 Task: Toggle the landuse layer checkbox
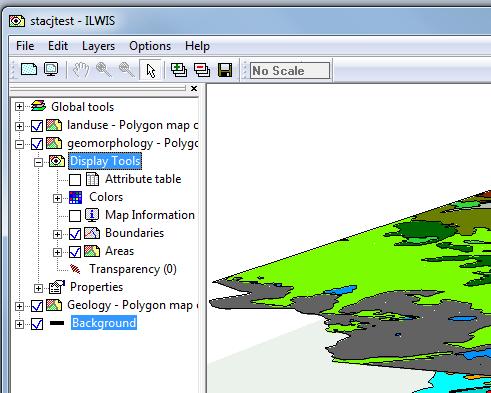[37, 126]
